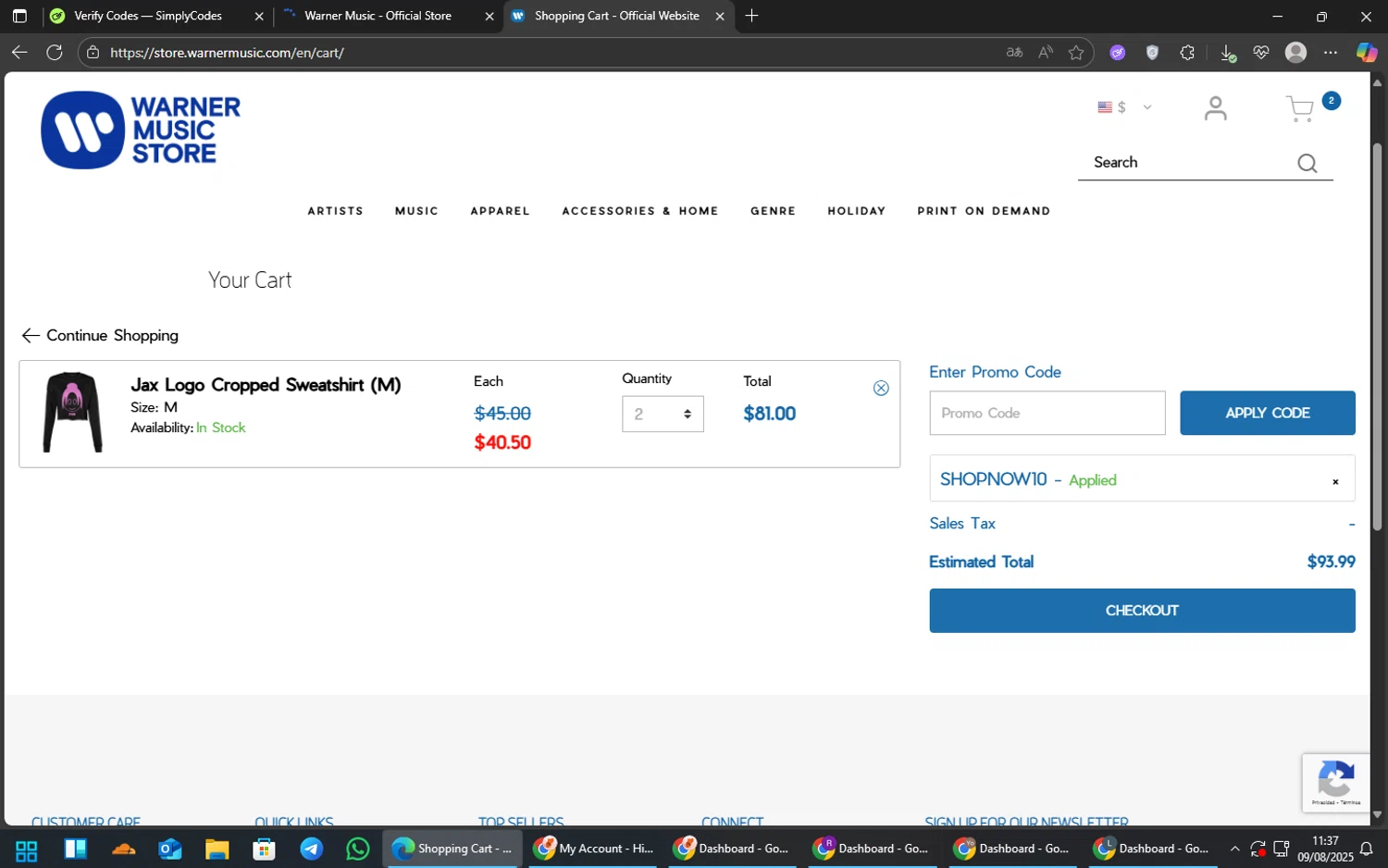The image size is (1388, 868).
Task: Click the discounted price $40.50
Action: [502, 442]
